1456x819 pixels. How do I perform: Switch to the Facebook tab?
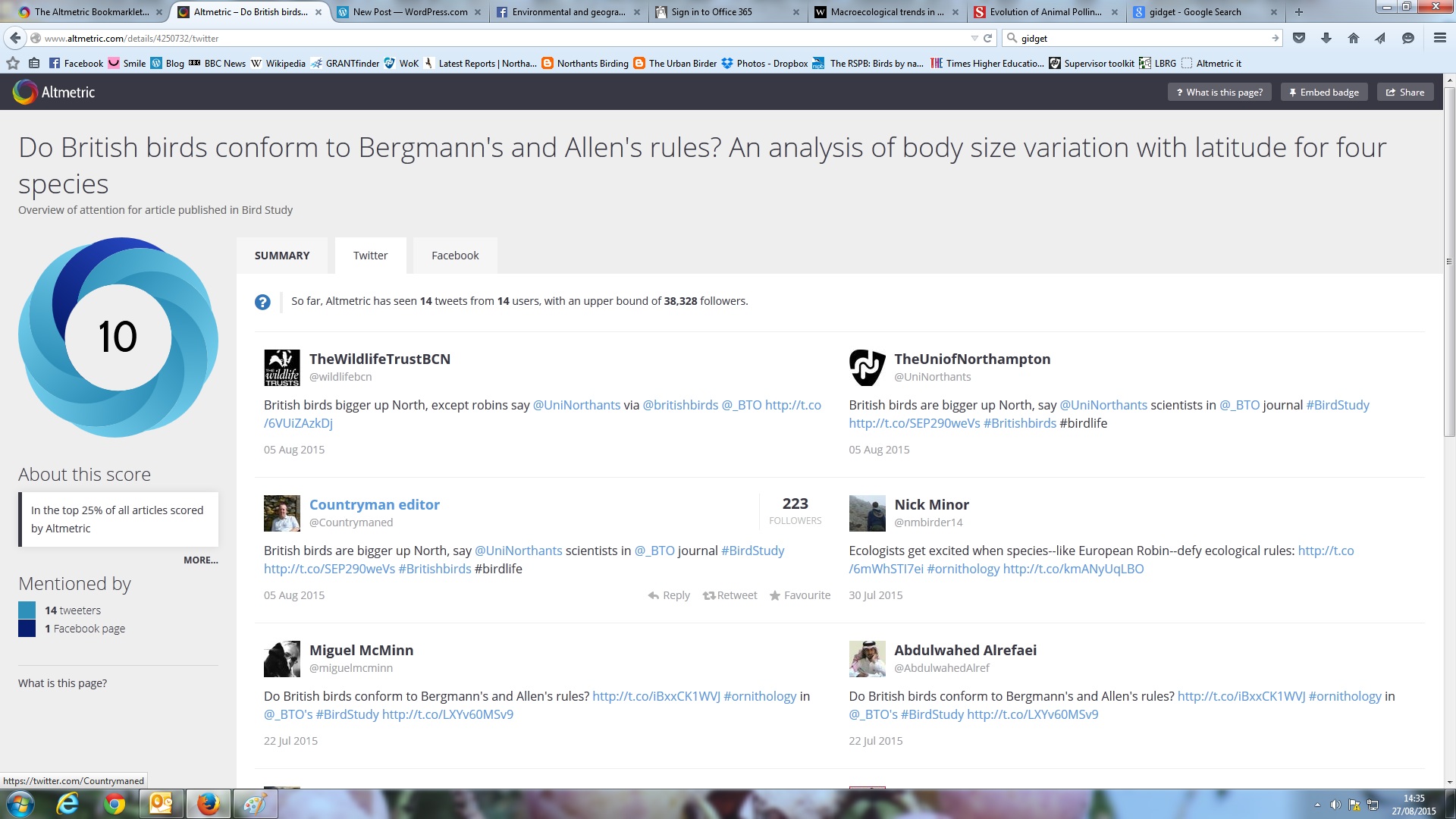point(455,256)
